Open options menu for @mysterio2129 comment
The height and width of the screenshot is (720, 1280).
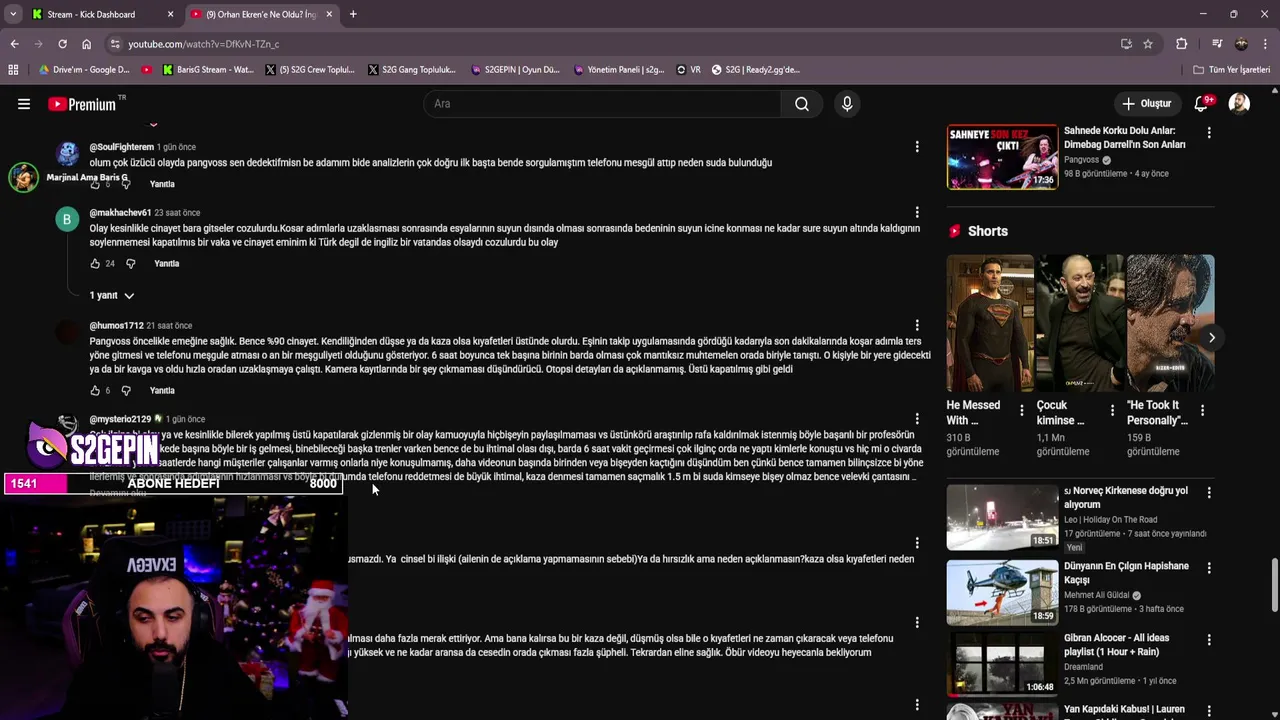pyautogui.click(x=917, y=420)
